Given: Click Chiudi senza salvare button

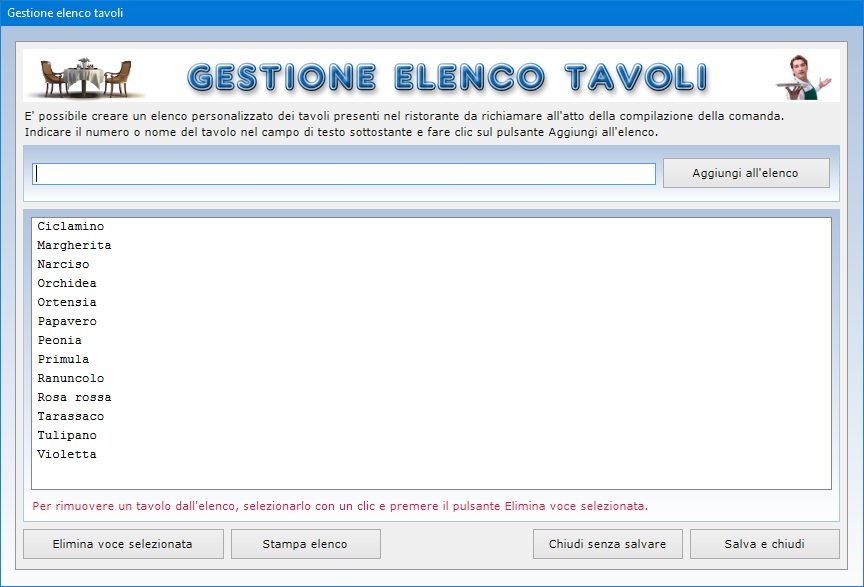Looking at the screenshot, I should tap(607, 544).
